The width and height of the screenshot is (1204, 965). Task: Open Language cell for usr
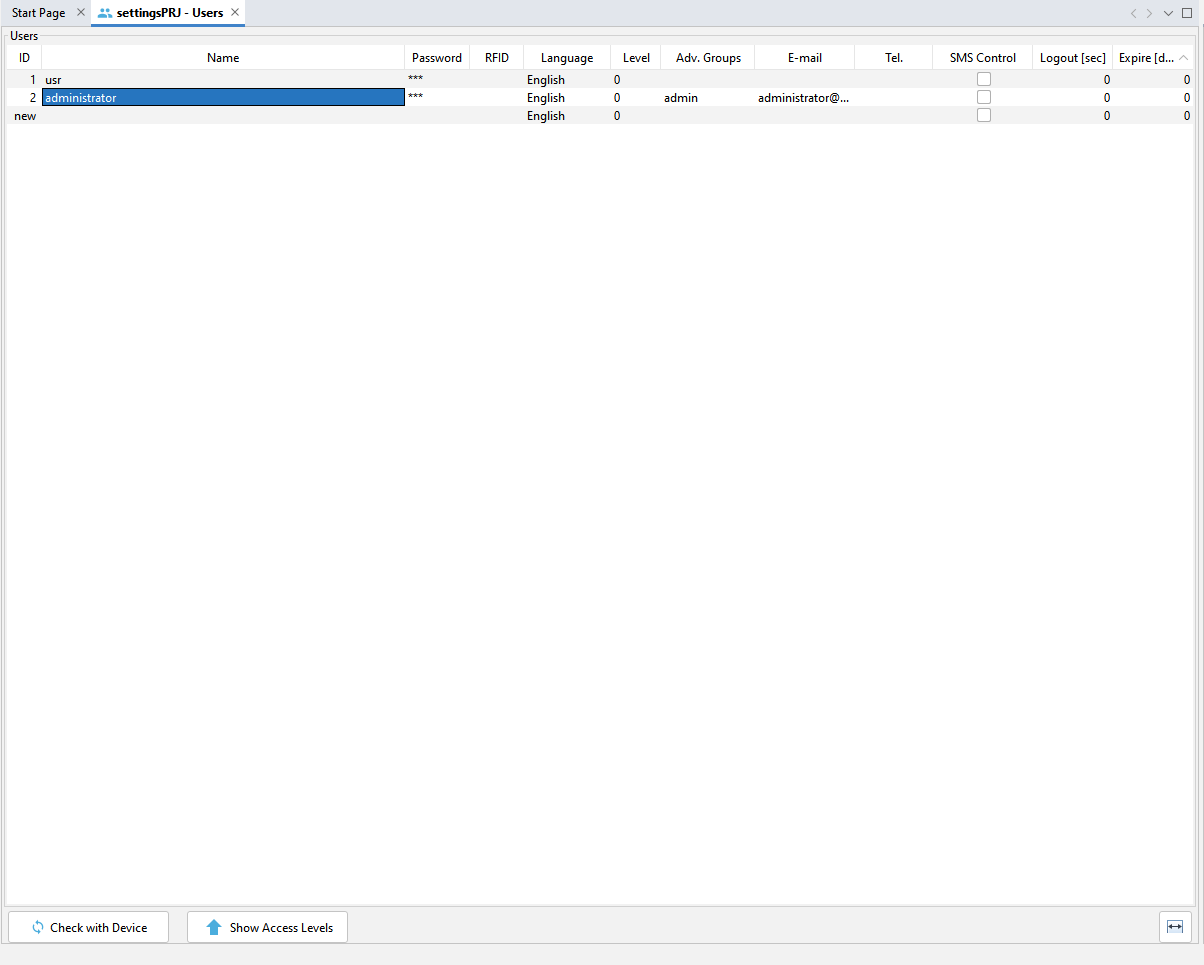coord(567,79)
